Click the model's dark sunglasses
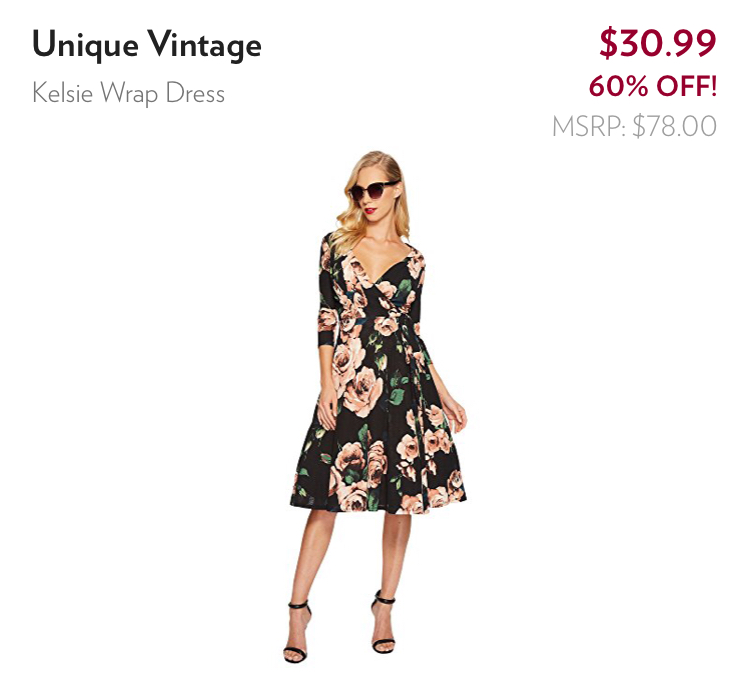This screenshot has width=750, height=692. click(372, 191)
